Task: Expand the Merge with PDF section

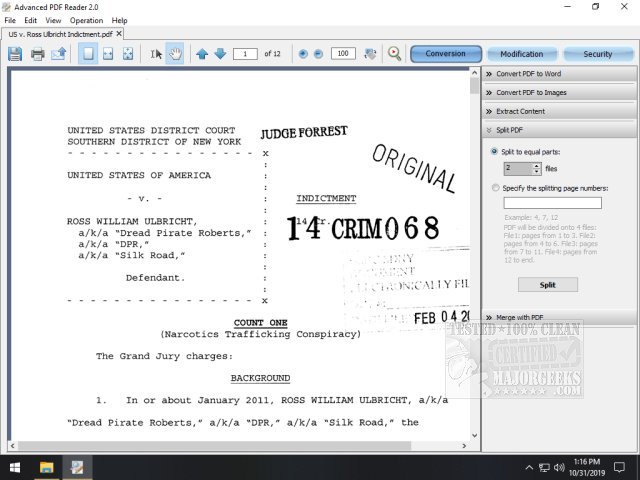Action: 559,317
